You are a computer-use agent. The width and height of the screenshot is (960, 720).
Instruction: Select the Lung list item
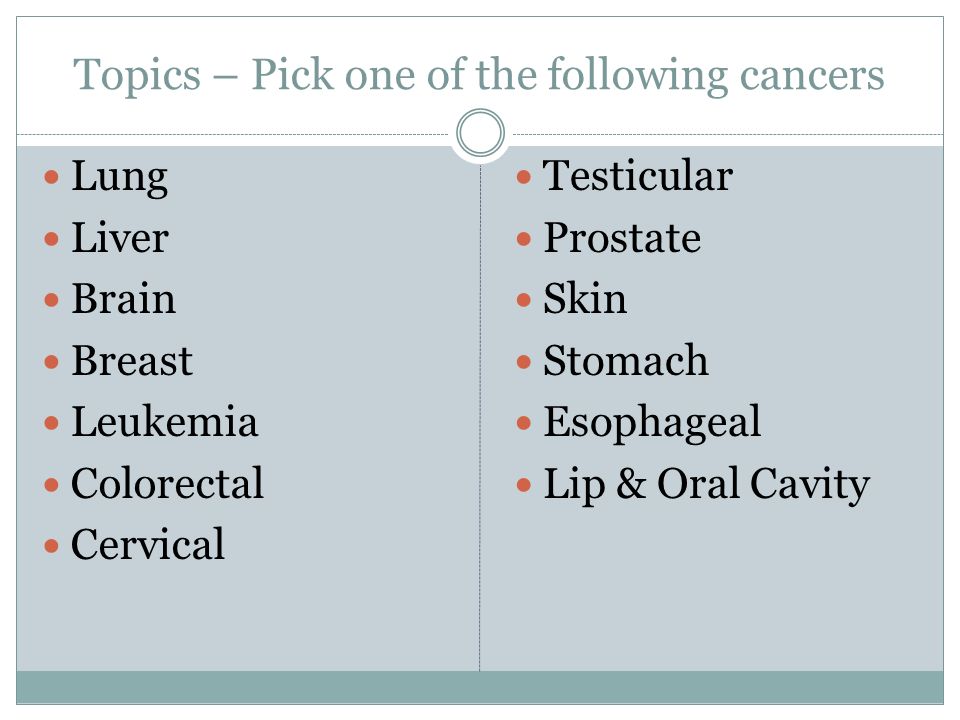click(x=119, y=178)
